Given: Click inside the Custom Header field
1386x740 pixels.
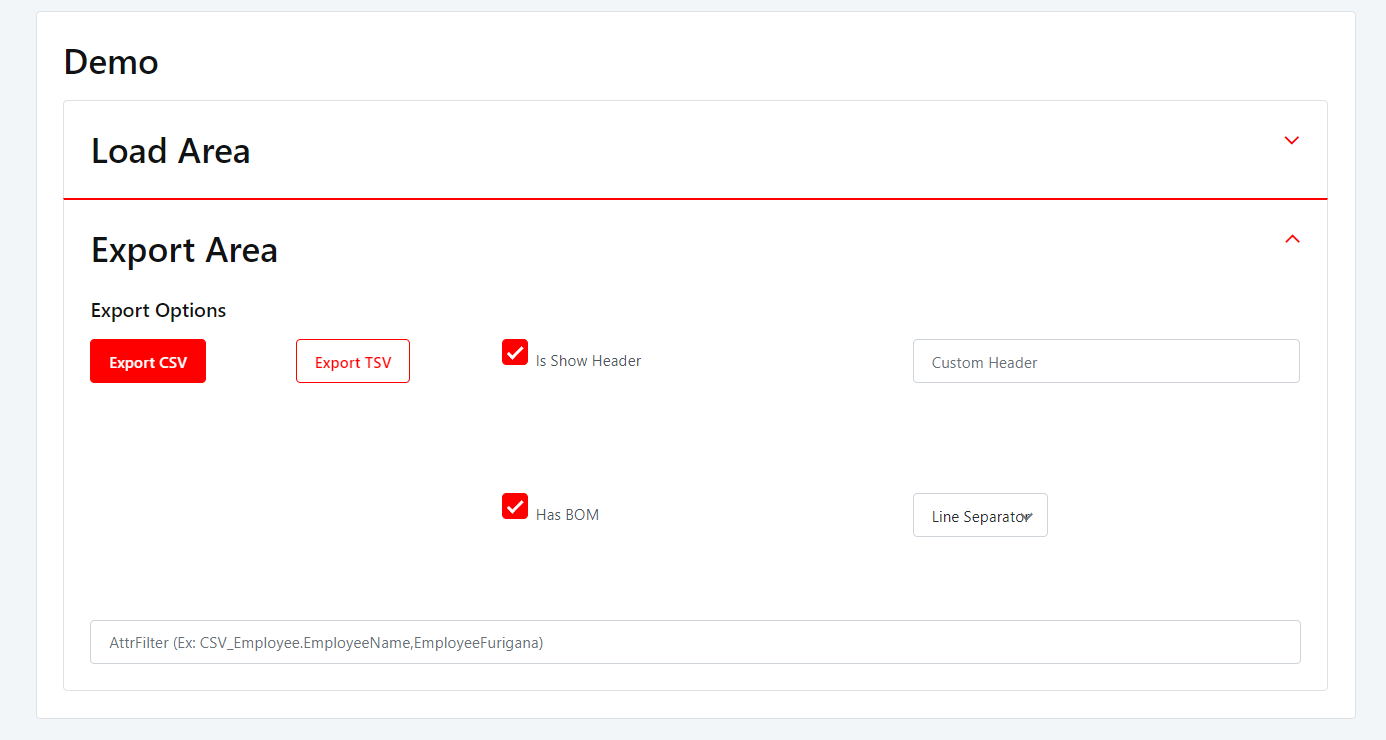Looking at the screenshot, I should pos(1106,361).
